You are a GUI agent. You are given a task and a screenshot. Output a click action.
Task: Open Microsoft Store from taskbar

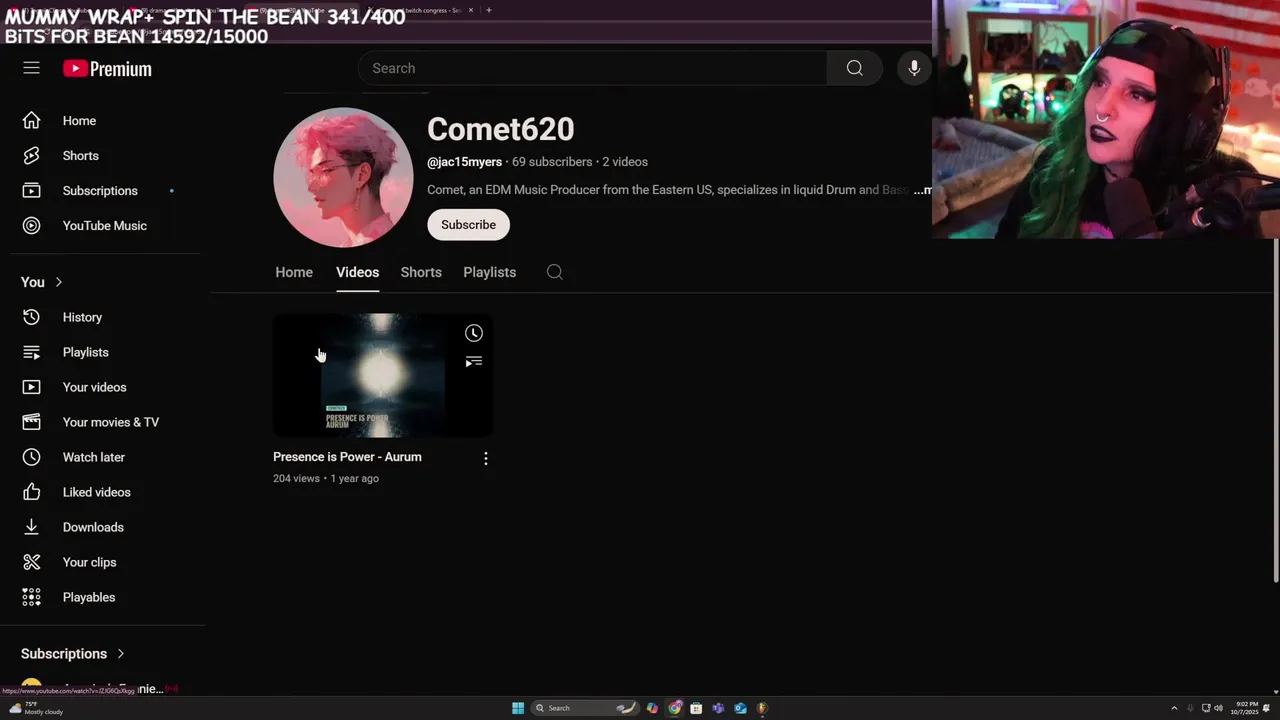click(696, 708)
